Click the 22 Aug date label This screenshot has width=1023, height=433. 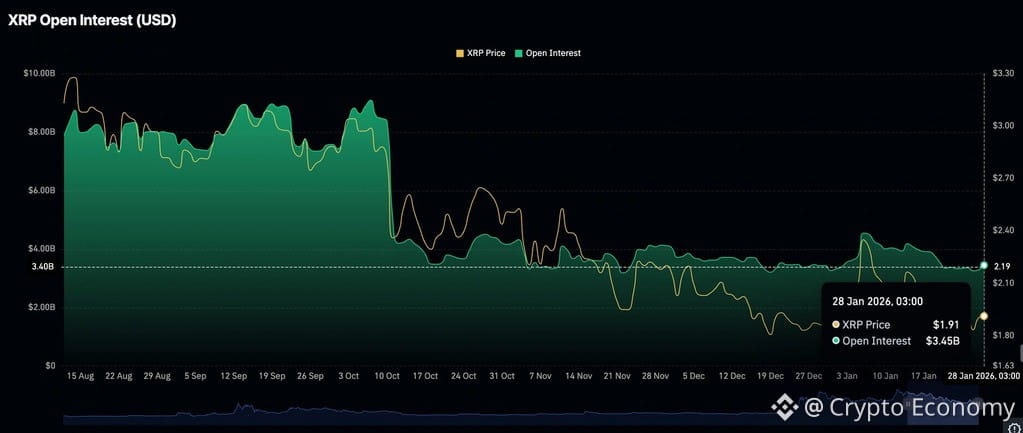pyautogui.click(x=118, y=377)
